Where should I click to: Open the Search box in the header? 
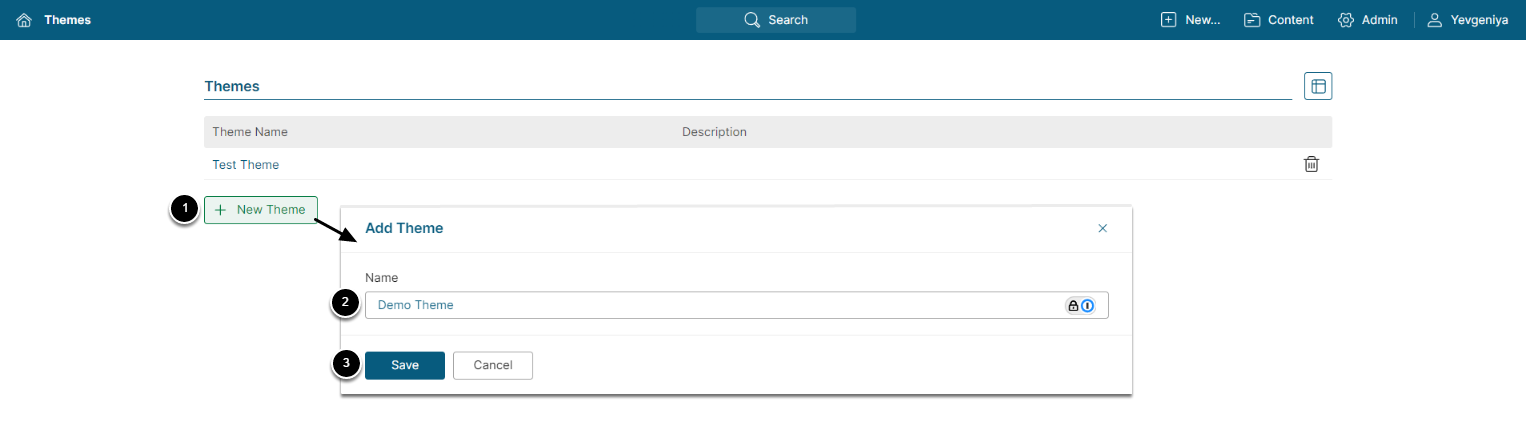(x=776, y=20)
